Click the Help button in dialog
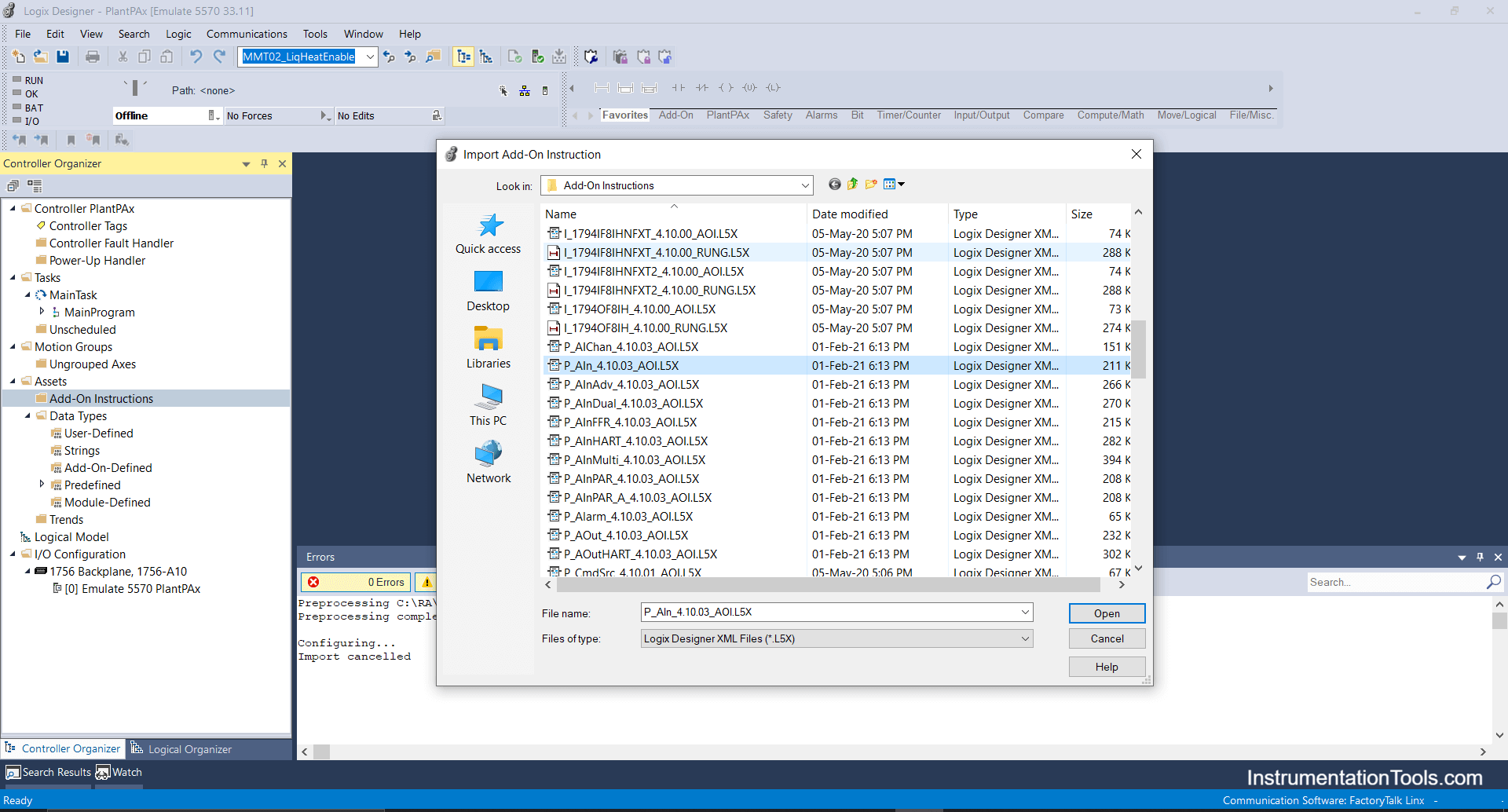This screenshot has width=1508, height=812. (x=1107, y=667)
